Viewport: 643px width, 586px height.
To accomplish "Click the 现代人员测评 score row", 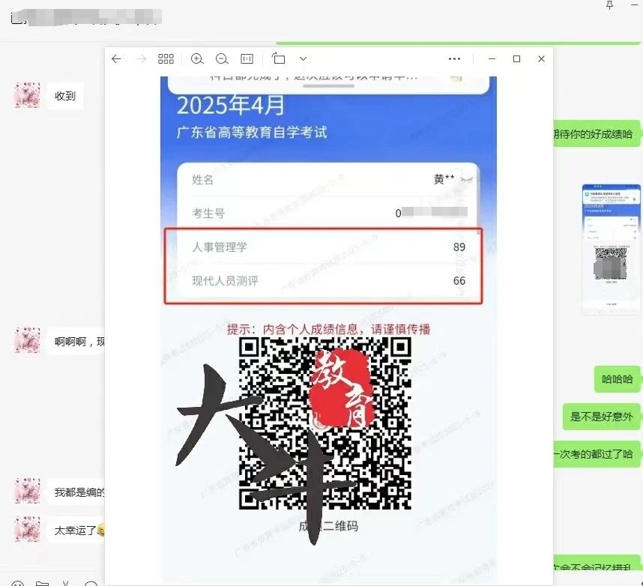I will click(328, 281).
